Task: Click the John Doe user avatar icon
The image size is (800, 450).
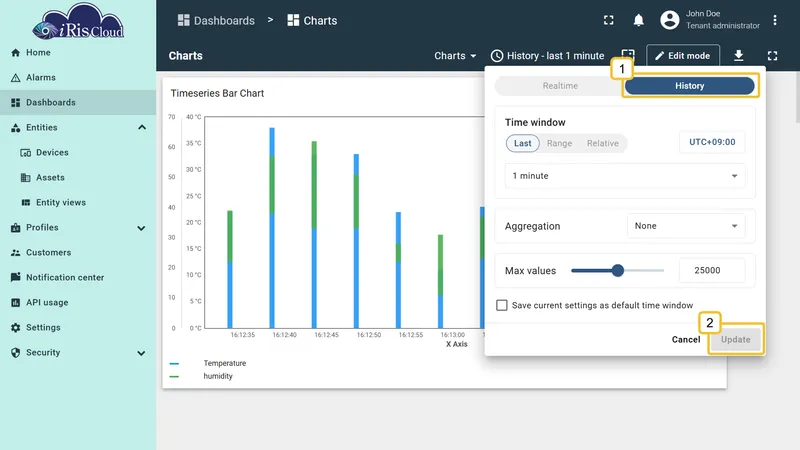Action: [x=669, y=20]
